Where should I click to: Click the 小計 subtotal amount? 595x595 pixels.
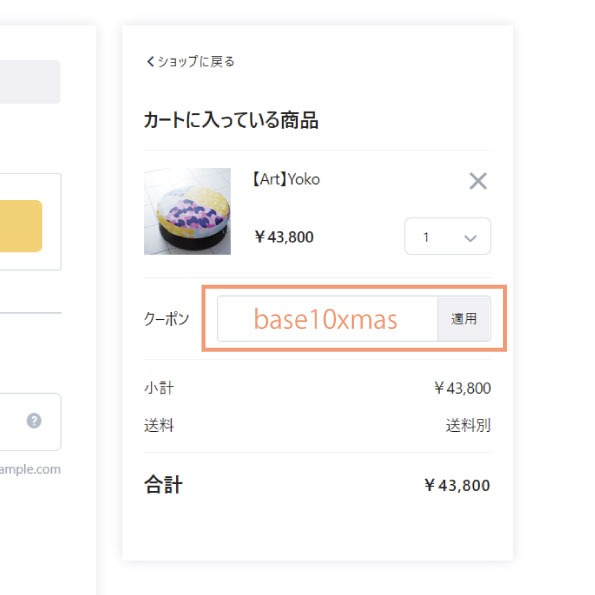click(462, 388)
